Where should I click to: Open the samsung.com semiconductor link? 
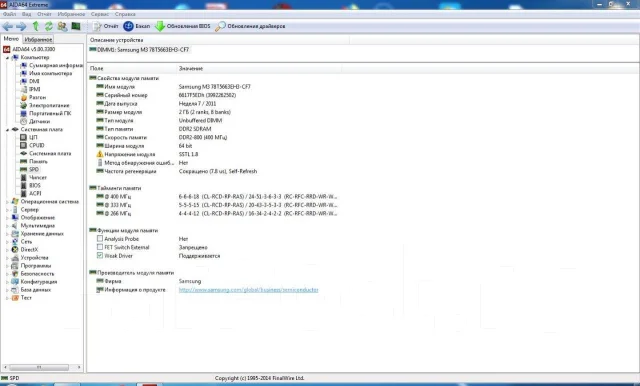[x=249, y=290]
